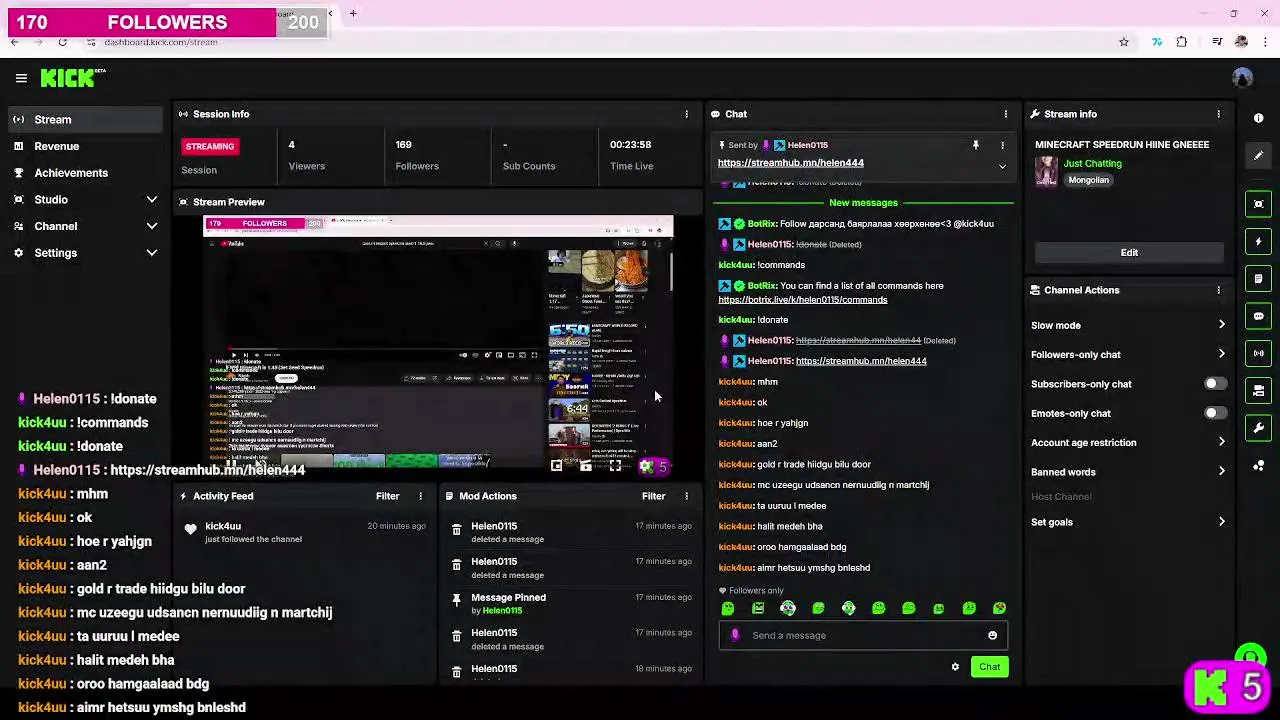Open the Channel Actions options menu
The width and height of the screenshot is (1280, 720).
[1218, 290]
